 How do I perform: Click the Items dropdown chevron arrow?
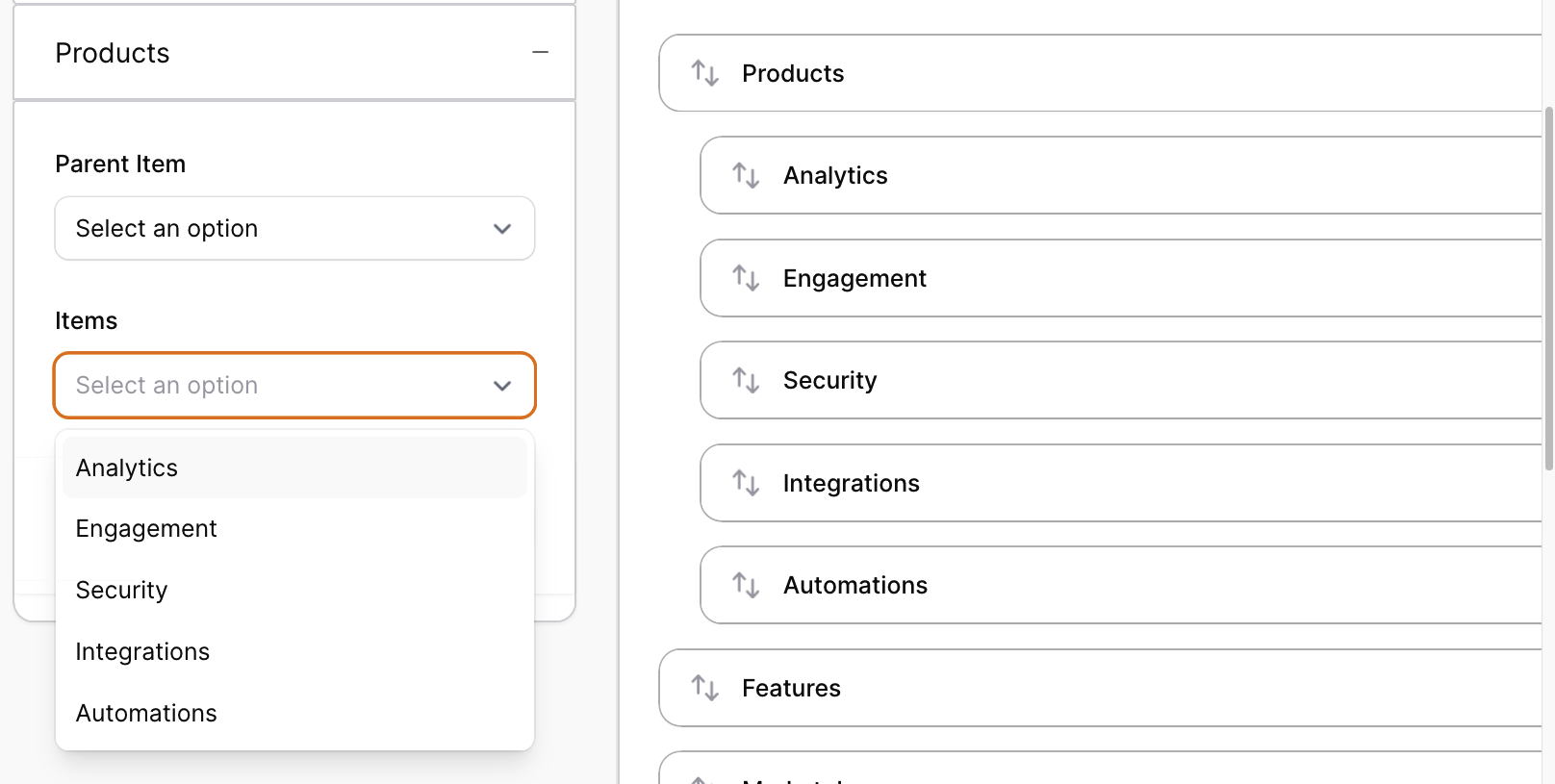tap(501, 386)
